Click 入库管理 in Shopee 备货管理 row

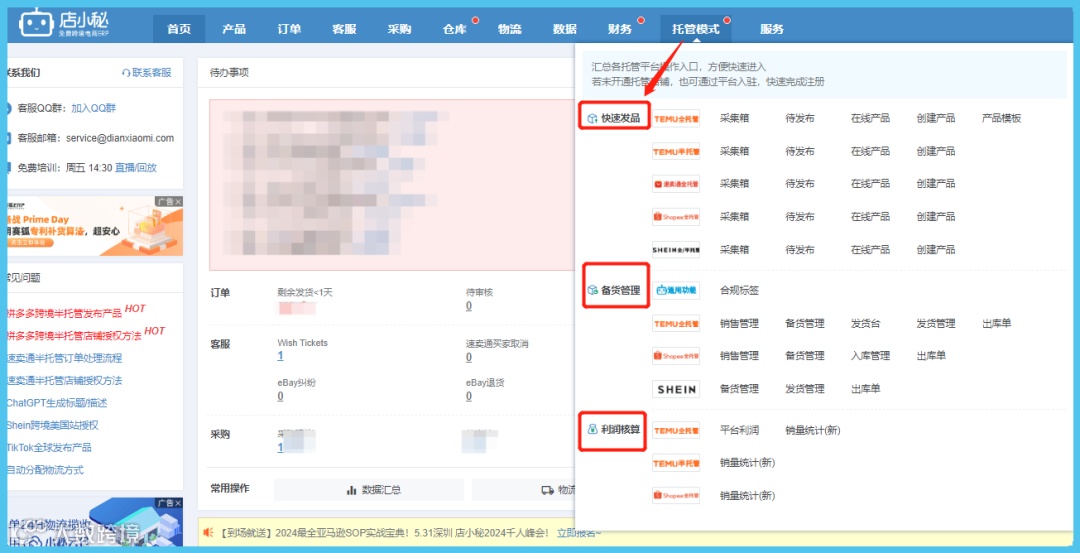871,356
